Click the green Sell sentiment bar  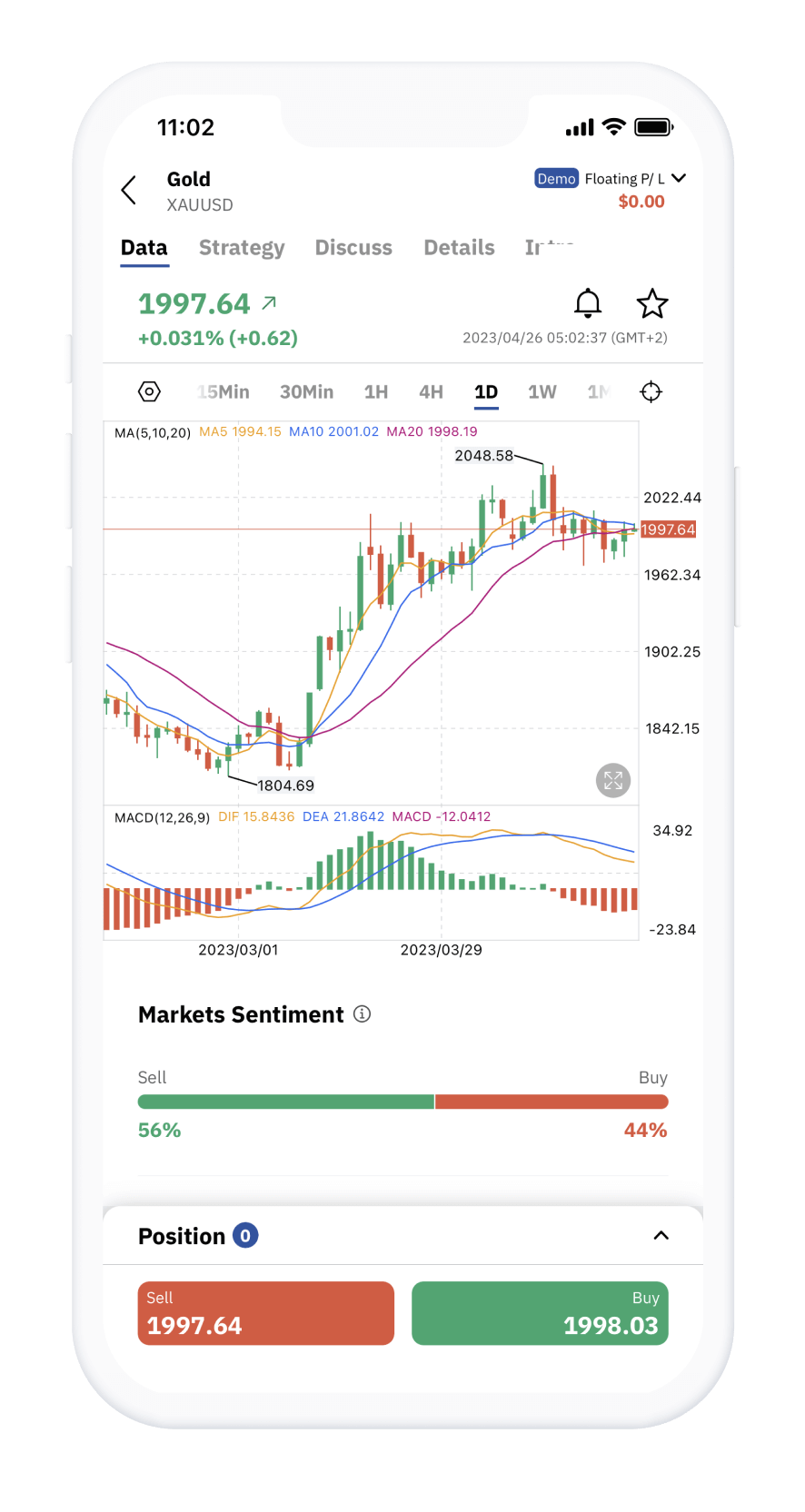click(285, 1102)
